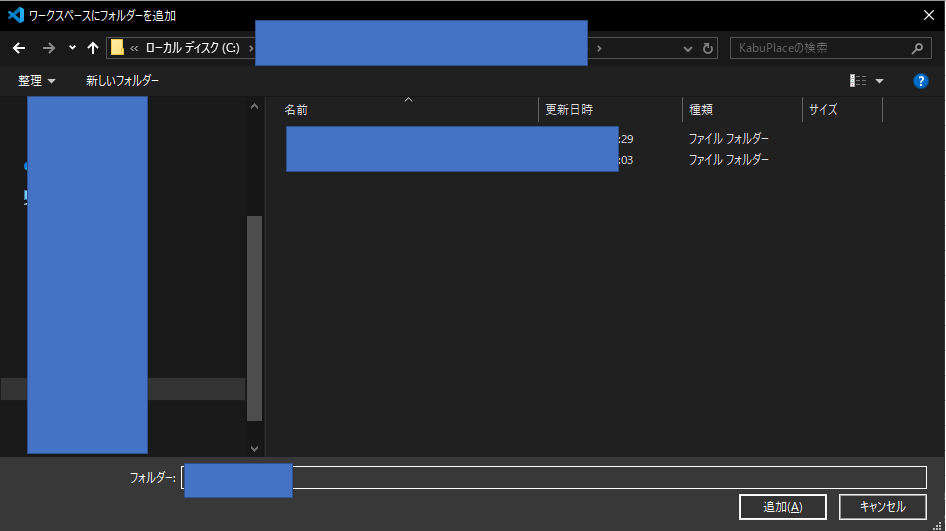This screenshot has height=531, width=946.
Task: Open recent locations dropdown beside forward arrow
Action: (x=72, y=48)
